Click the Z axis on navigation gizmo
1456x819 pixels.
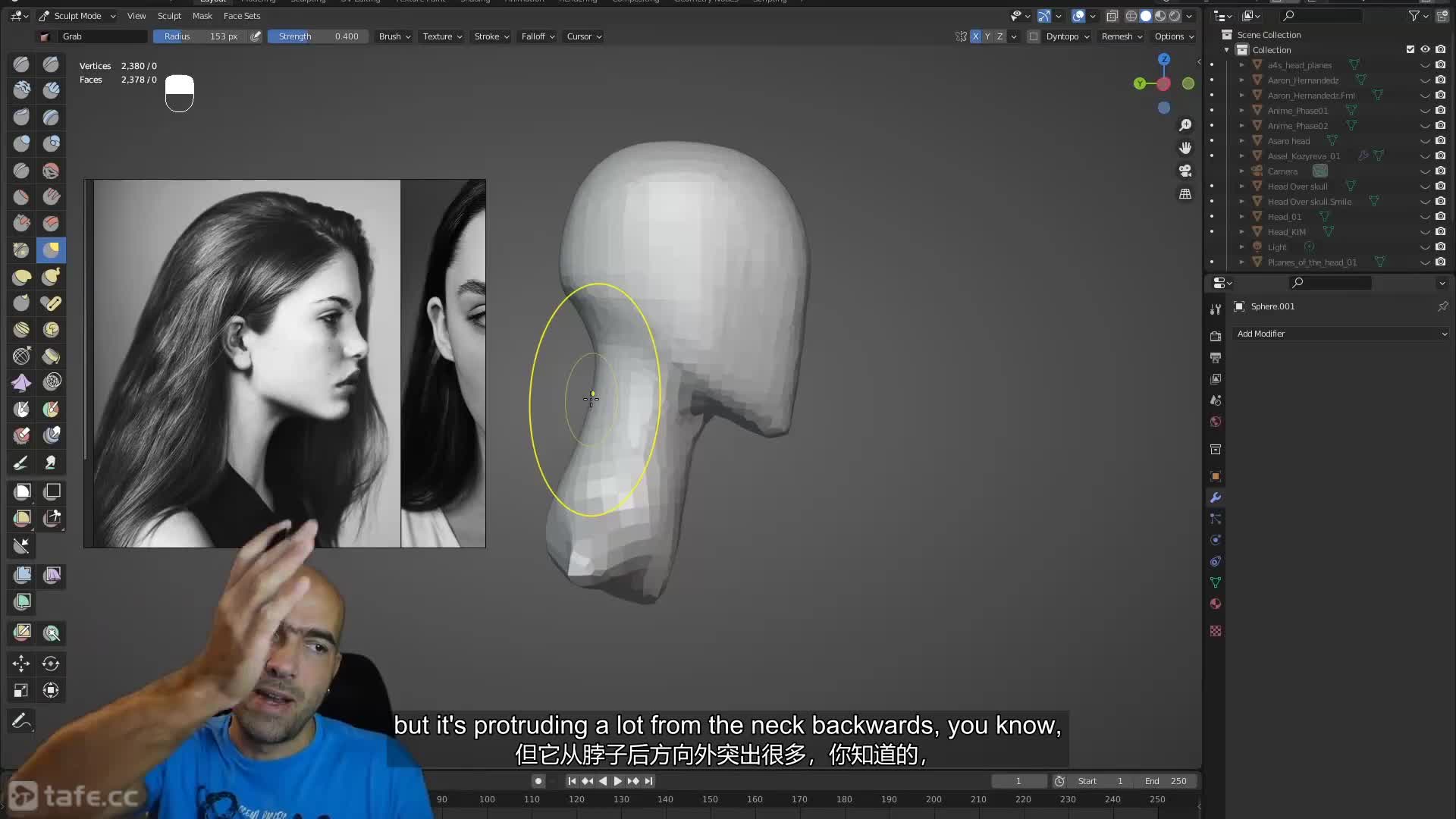[x=1164, y=59]
